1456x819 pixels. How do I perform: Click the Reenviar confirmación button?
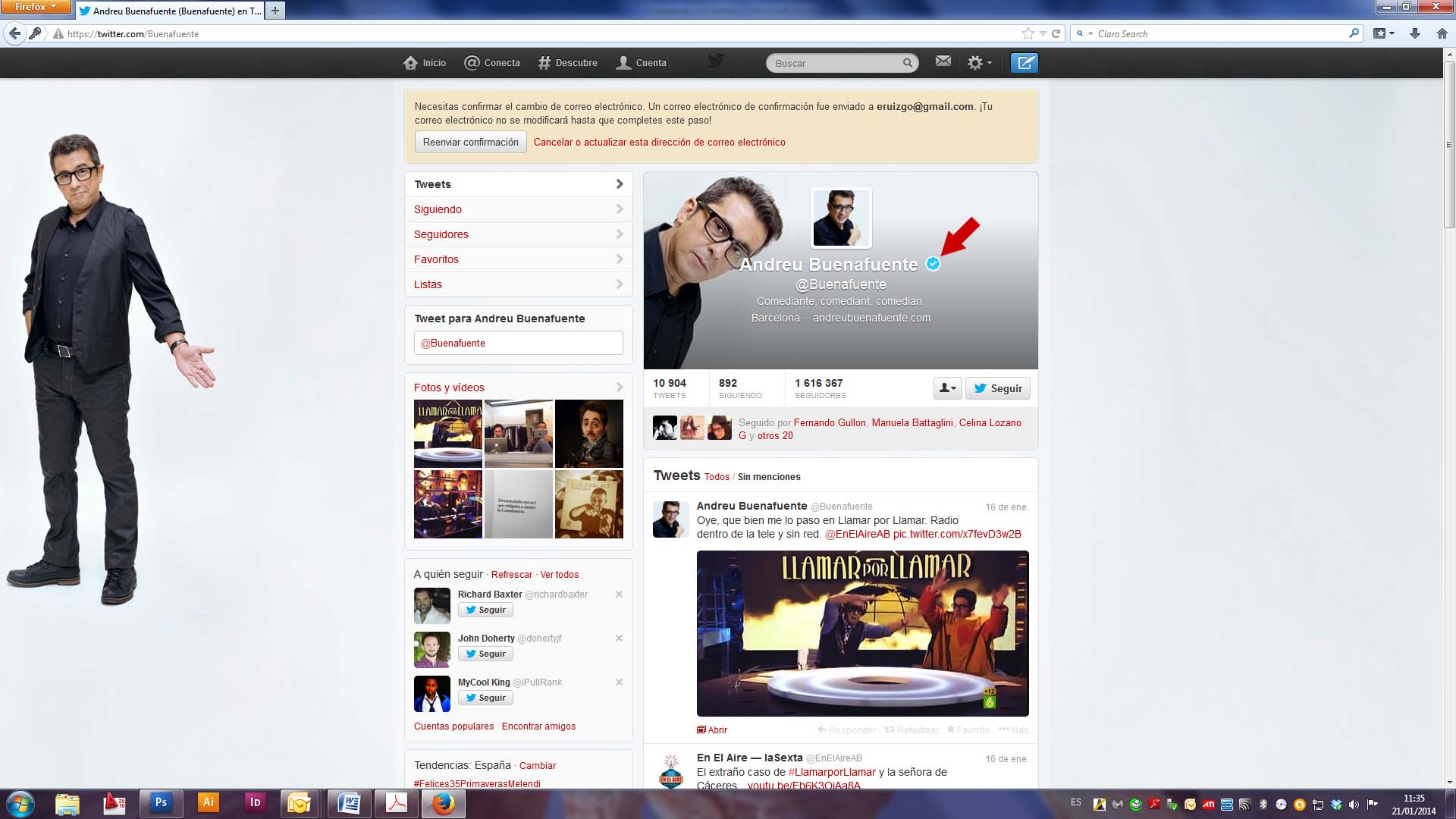(470, 142)
